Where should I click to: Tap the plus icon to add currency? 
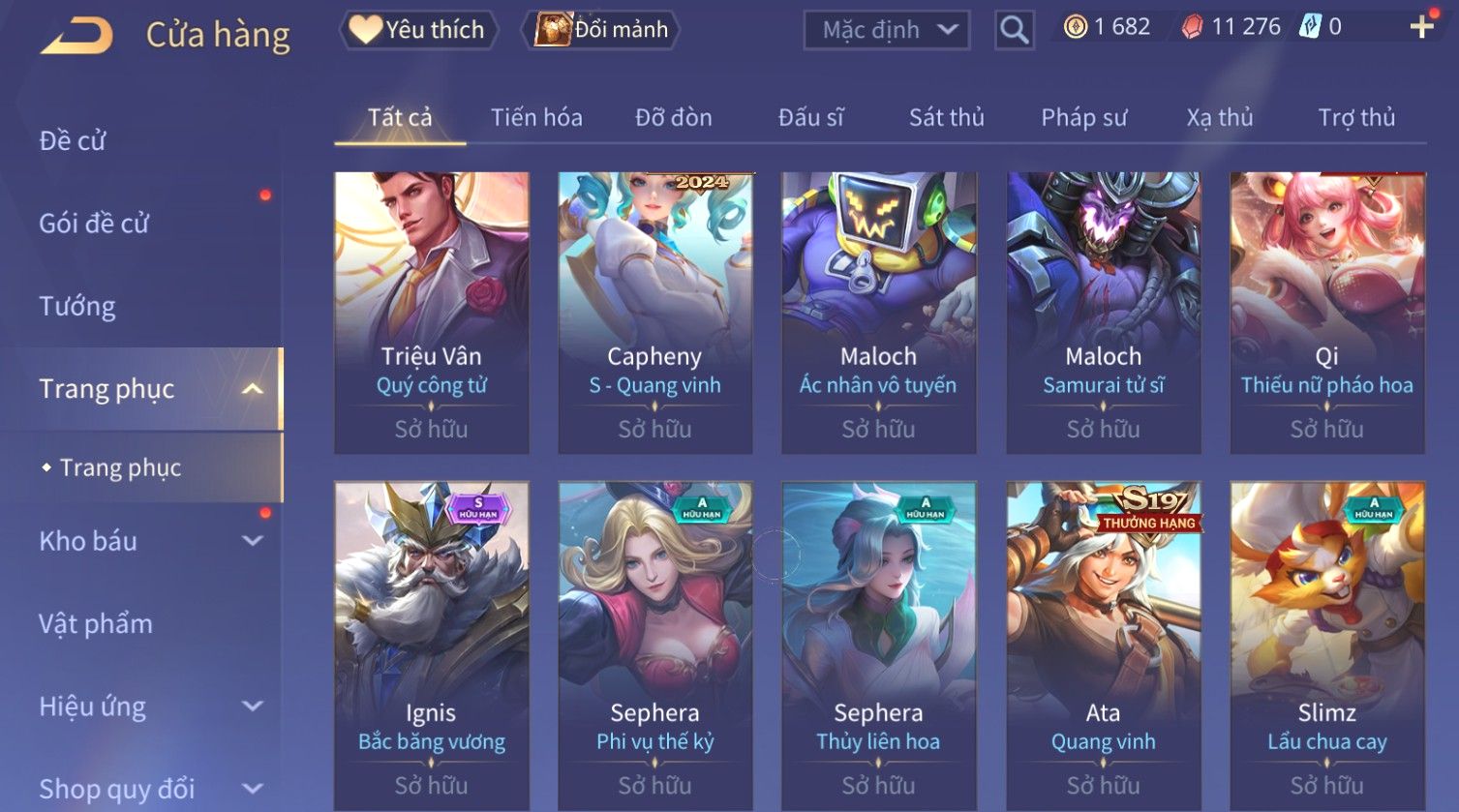pos(1420,27)
